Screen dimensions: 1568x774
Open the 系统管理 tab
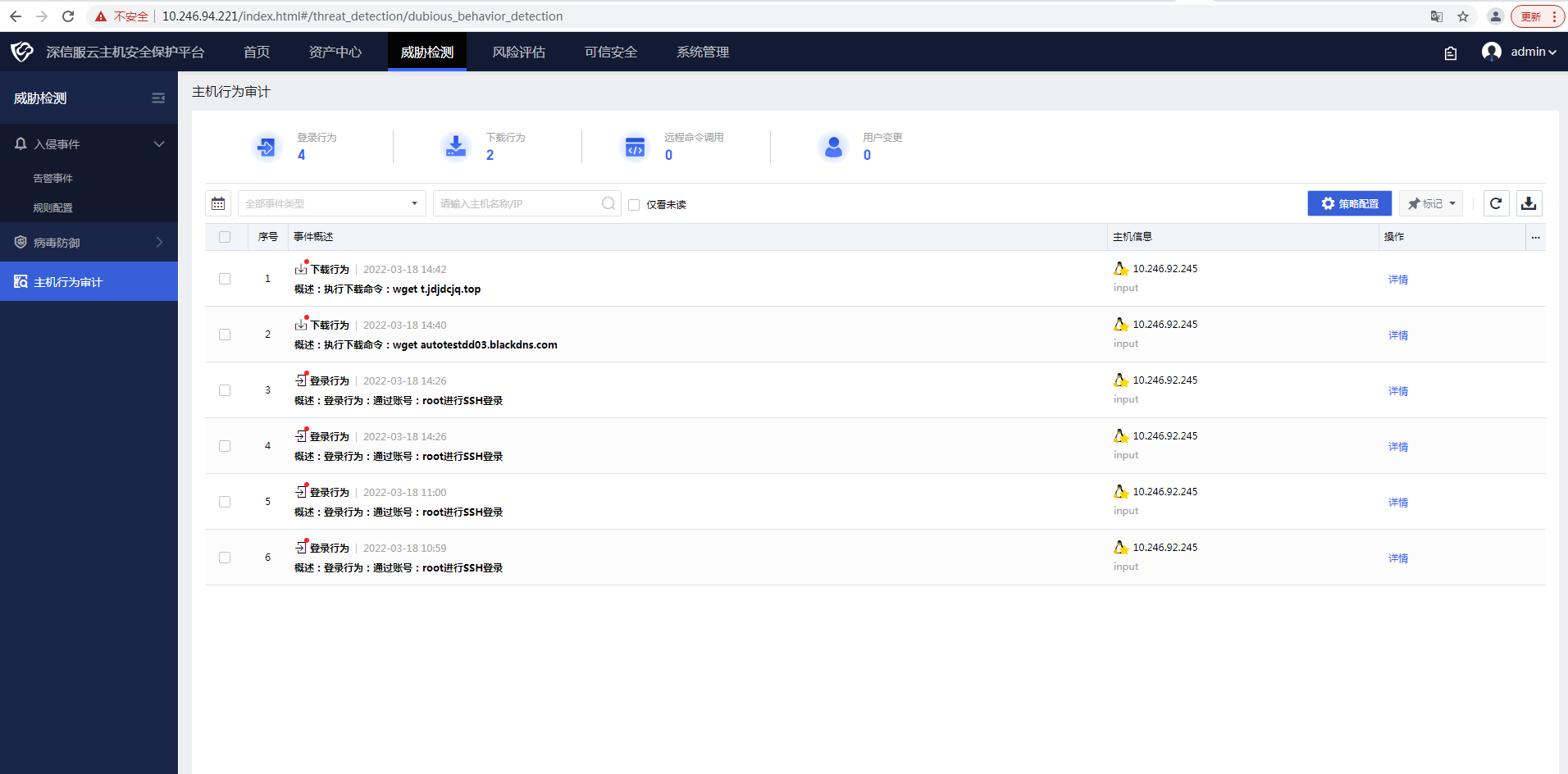pos(703,52)
